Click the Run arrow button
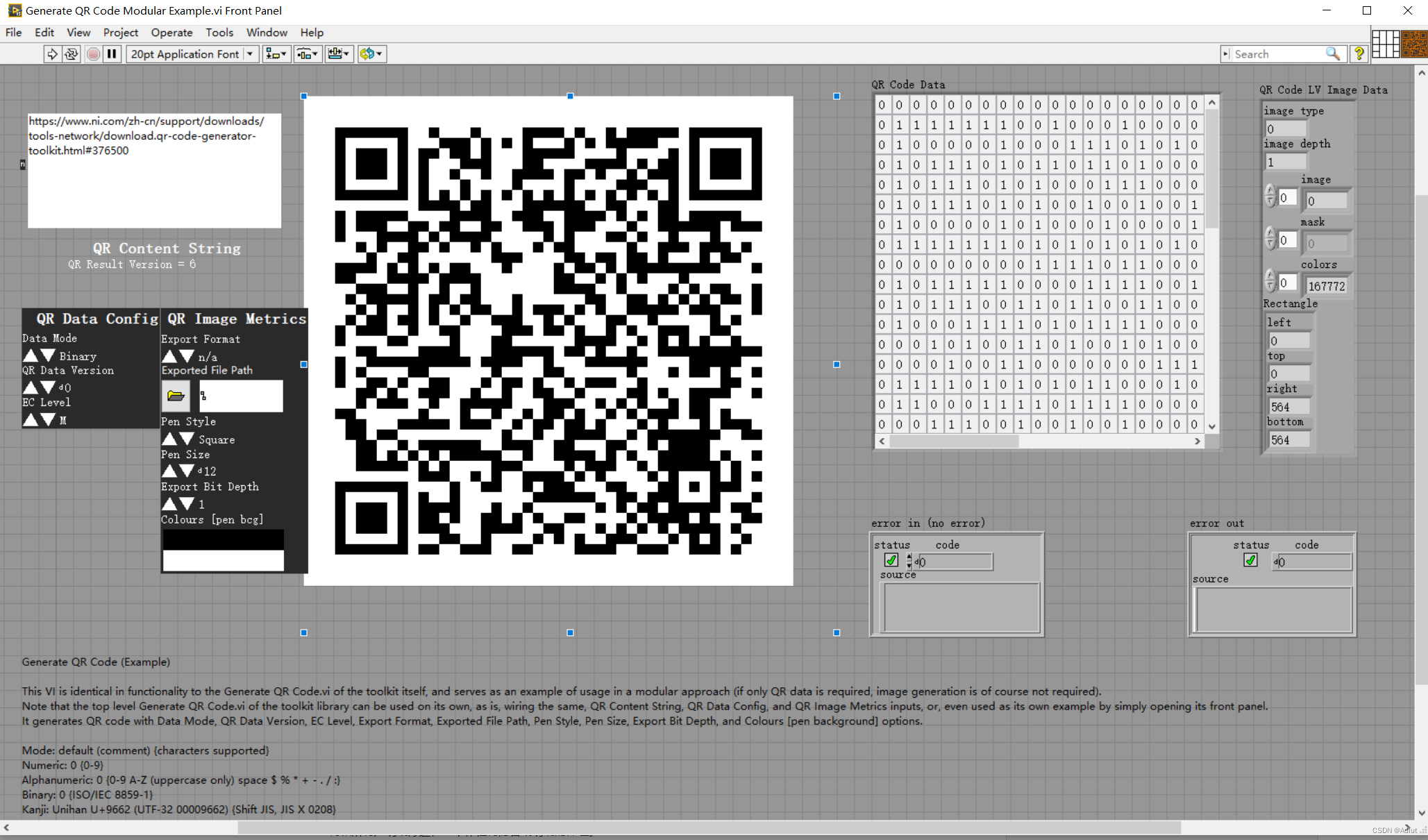This screenshot has width=1428, height=840. click(52, 54)
